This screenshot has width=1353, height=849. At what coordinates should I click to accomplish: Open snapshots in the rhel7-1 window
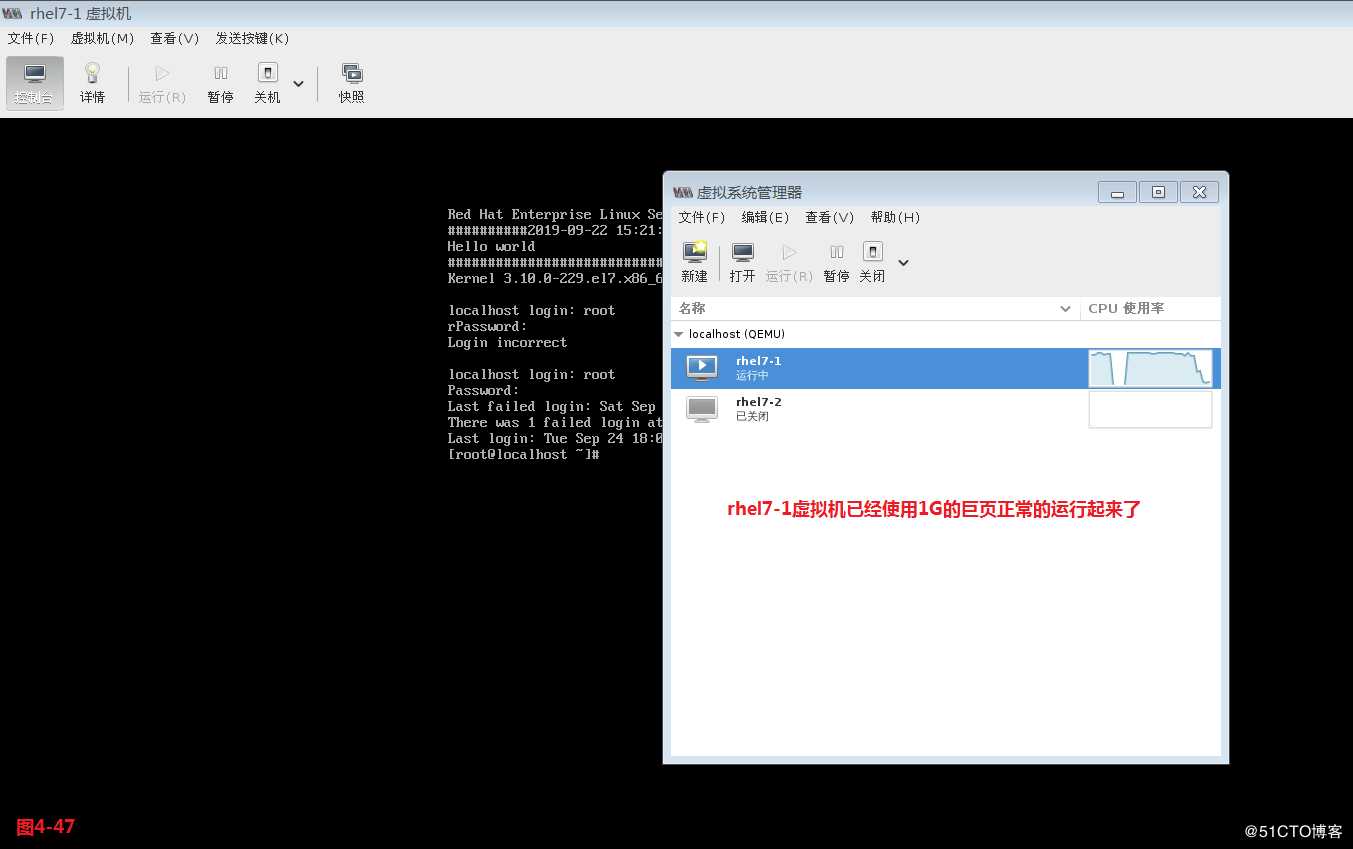coord(352,83)
